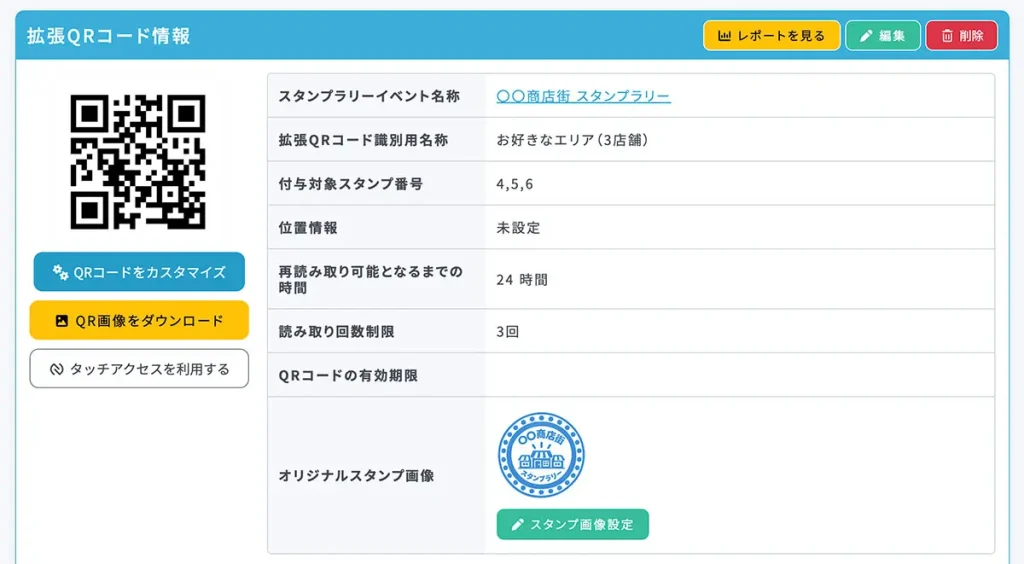Image resolution: width=1024 pixels, height=564 pixels.
Task: Click the stamp numbers value 4,5,6
Action: pos(515,184)
